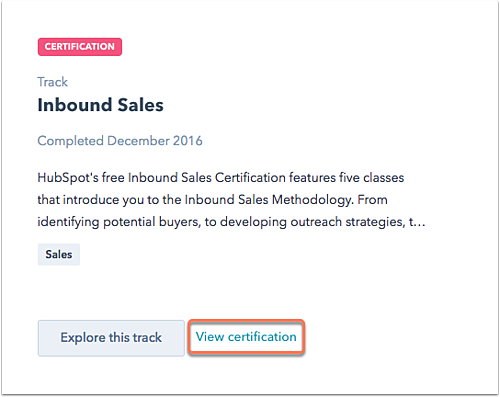Click the line mentioning Inbound Sales Methodology

[212, 200]
